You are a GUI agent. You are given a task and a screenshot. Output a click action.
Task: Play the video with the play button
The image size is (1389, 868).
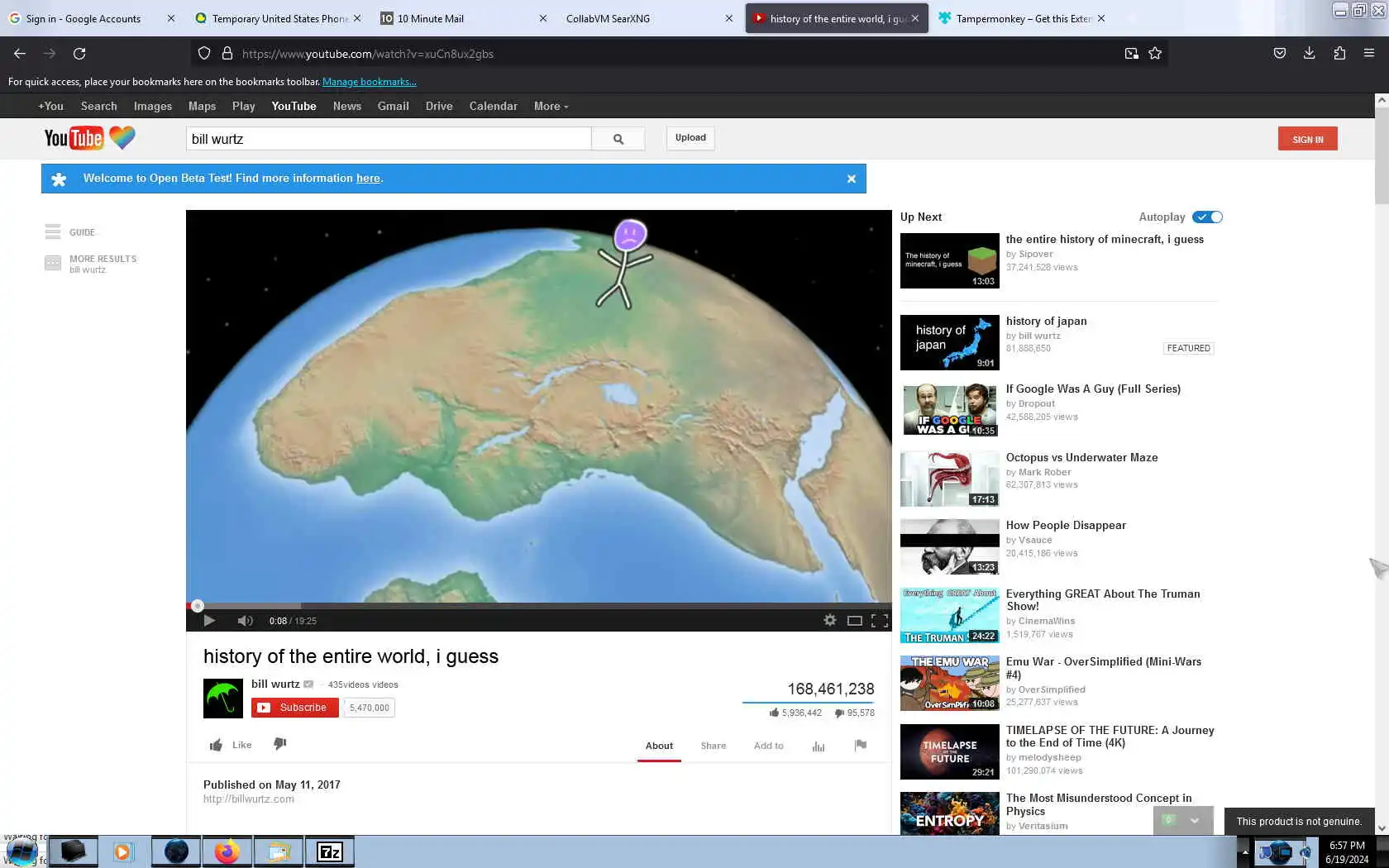click(209, 621)
